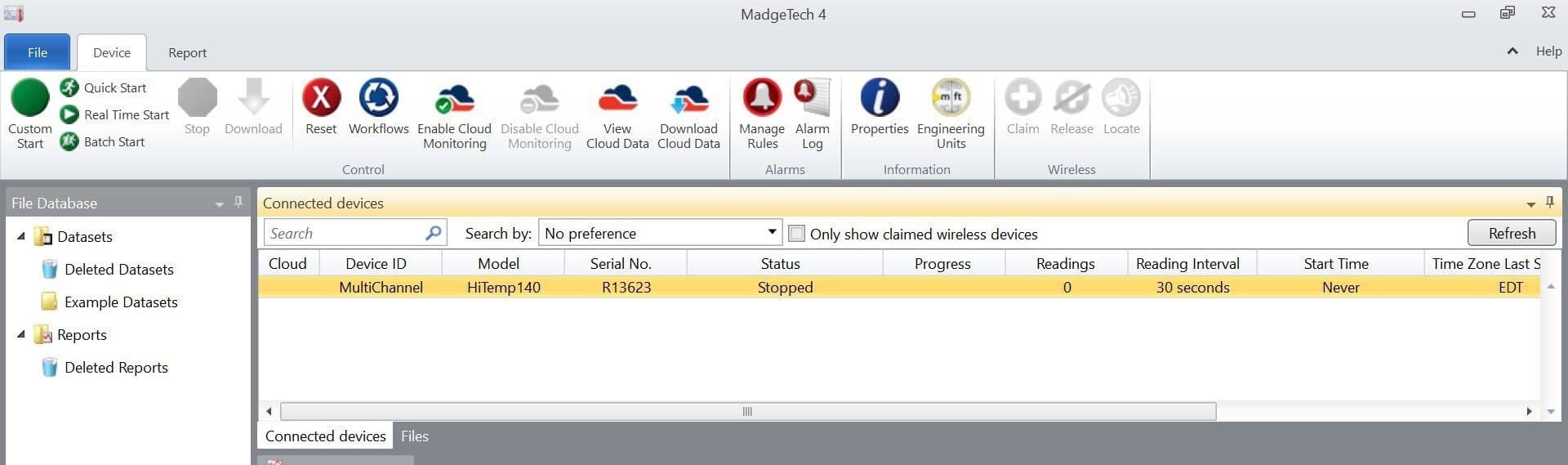Toggle Only show claimed wireless devices

796,234
